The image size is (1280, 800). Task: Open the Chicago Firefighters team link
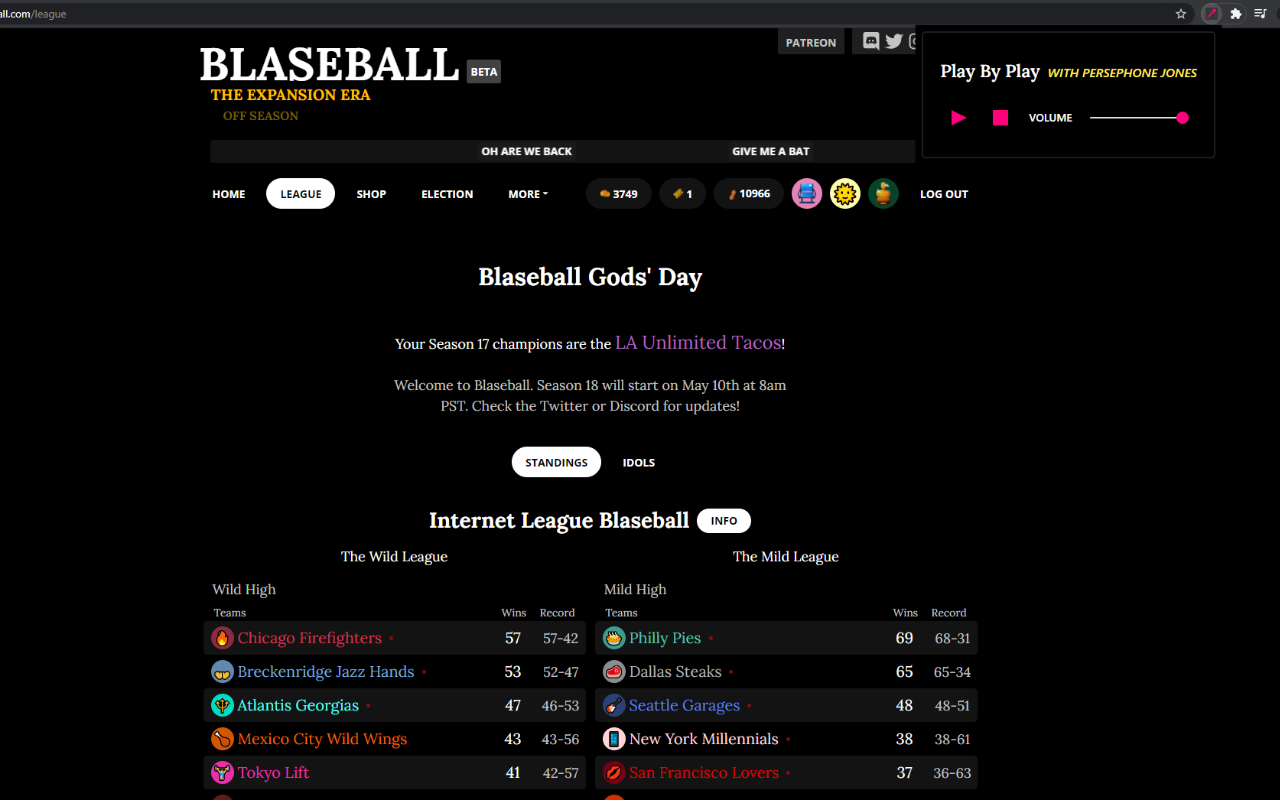(310, 638)
